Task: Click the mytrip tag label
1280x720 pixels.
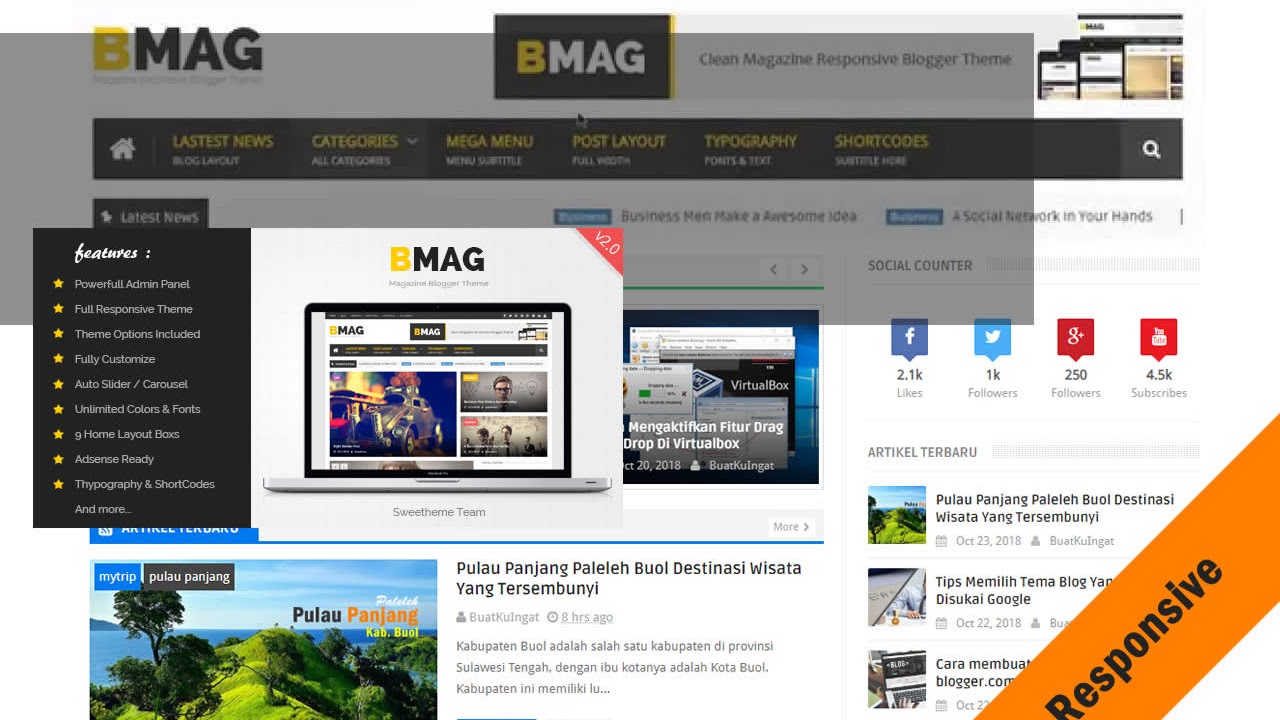Action: pos(117,576)
